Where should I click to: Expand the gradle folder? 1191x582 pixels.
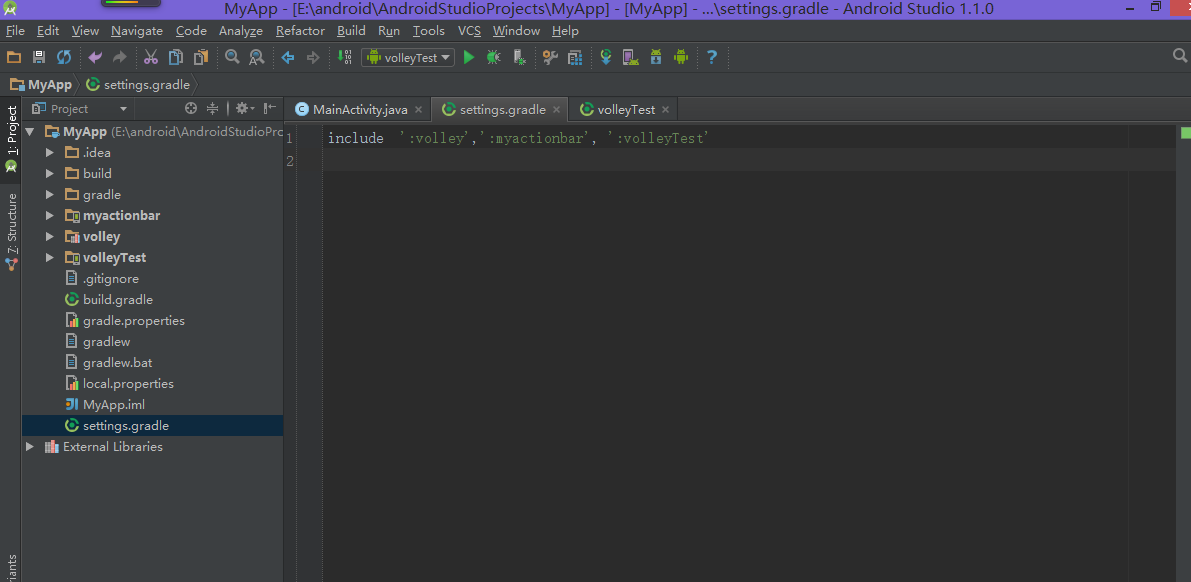pos(50,195)
